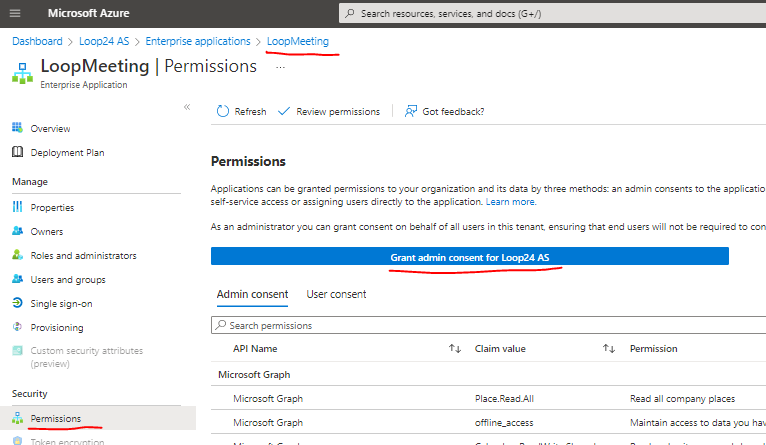Open Users and groups
The width and height of the screenshot is (766, 445).
click(x=68, y=280)
